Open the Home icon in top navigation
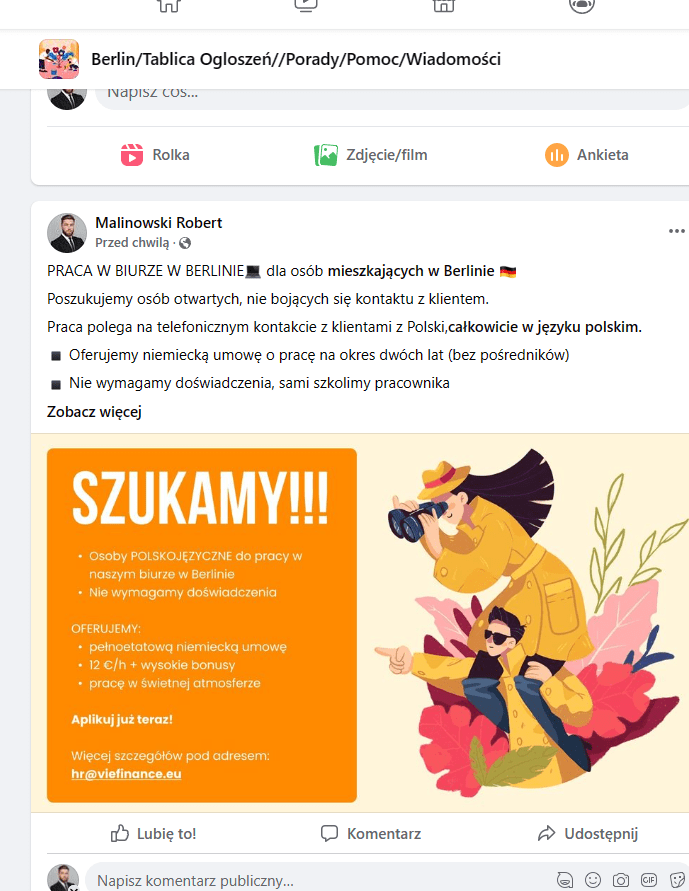 (169, 6)
